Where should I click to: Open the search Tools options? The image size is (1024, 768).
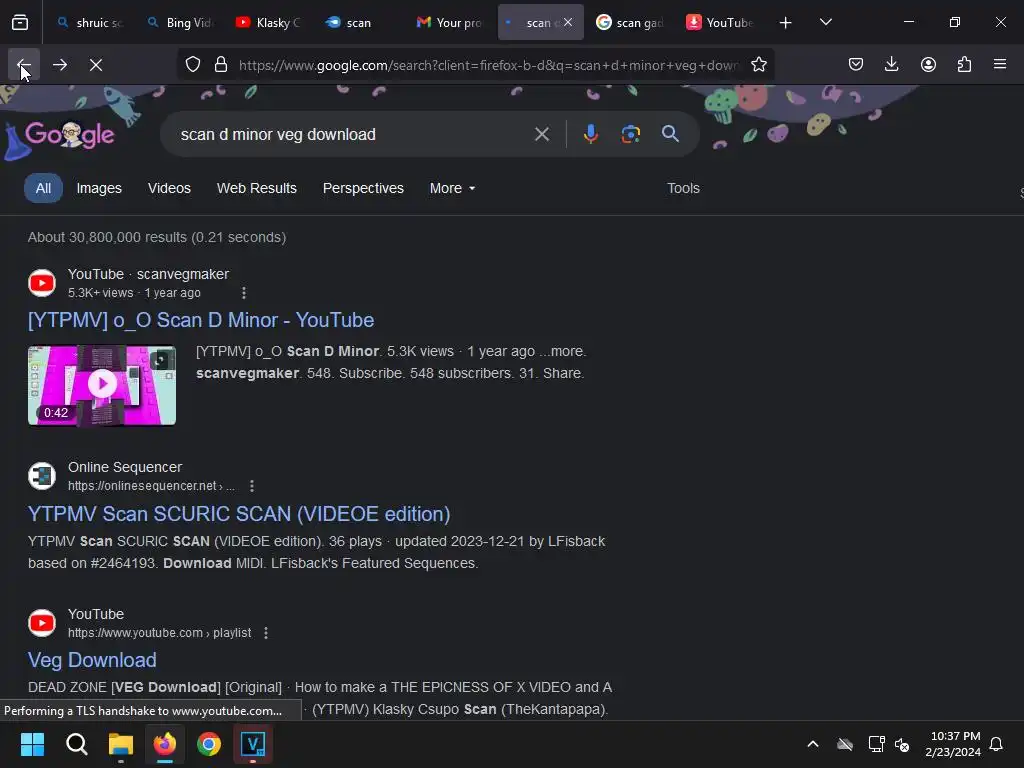pos(683,188)
